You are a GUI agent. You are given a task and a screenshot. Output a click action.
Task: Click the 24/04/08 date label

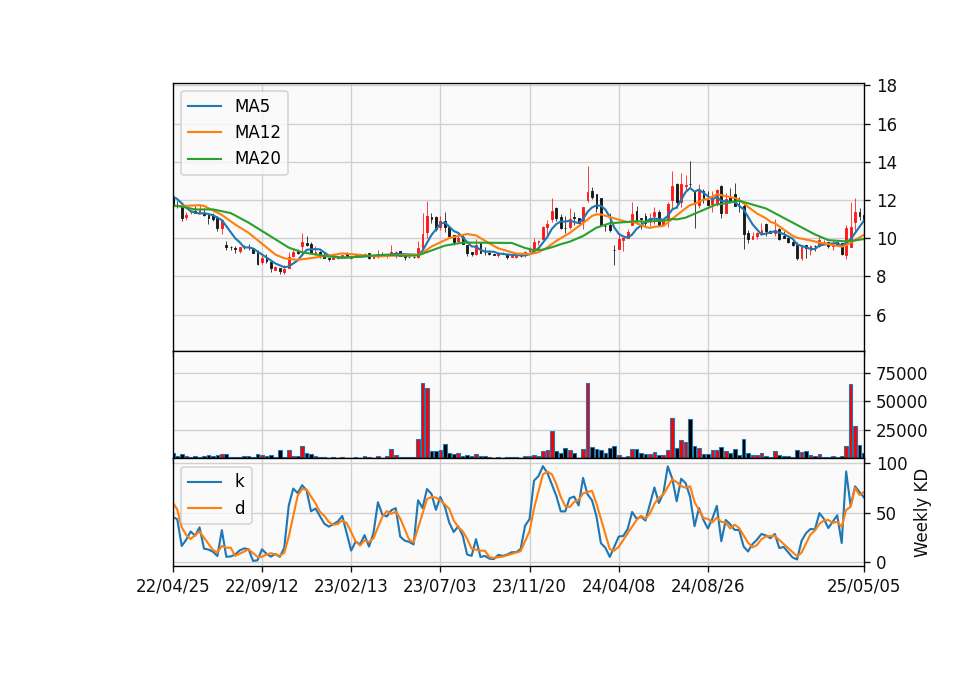[x=618, y=587]
